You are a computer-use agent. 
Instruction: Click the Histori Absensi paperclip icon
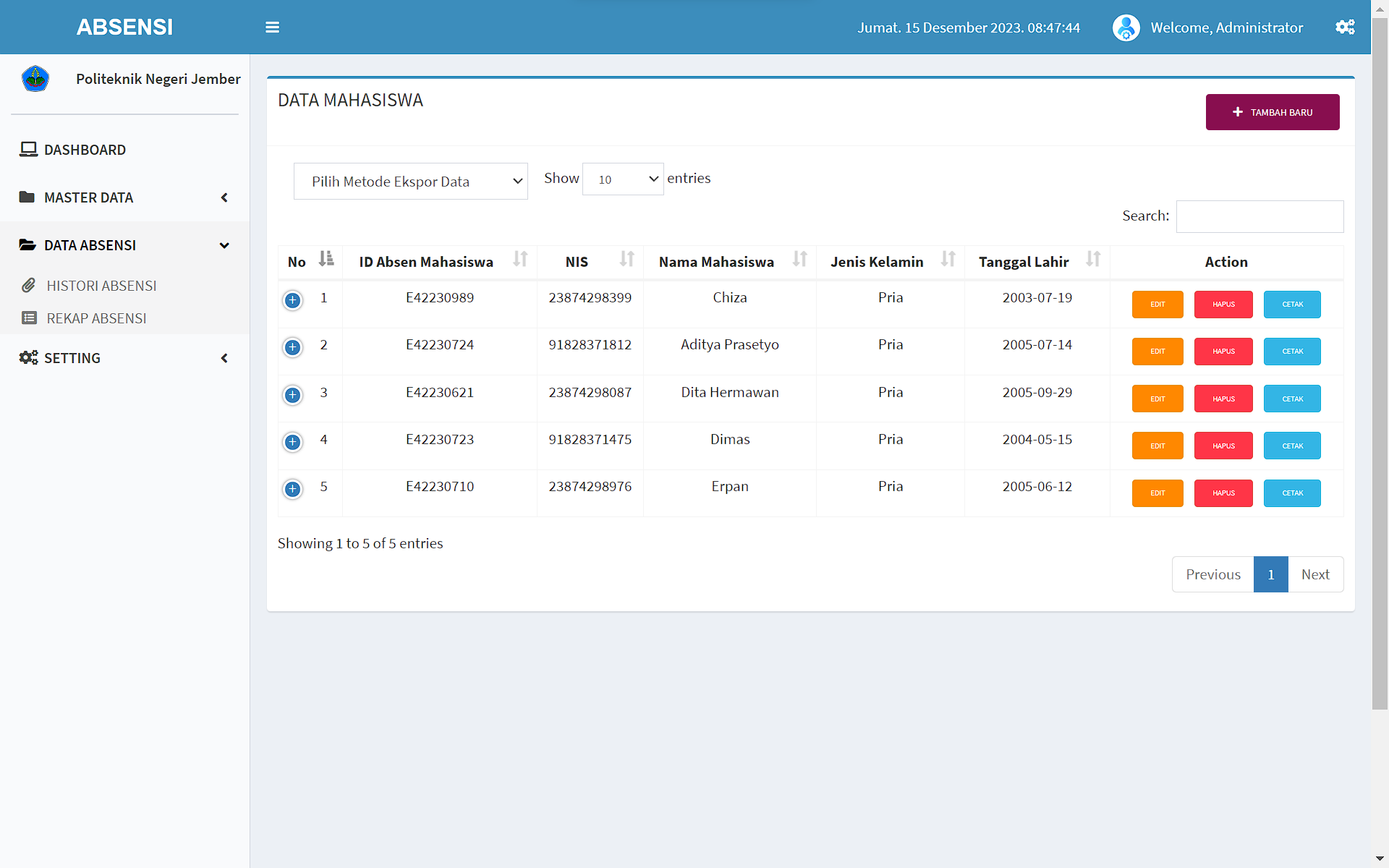click(x=28, y=285)
